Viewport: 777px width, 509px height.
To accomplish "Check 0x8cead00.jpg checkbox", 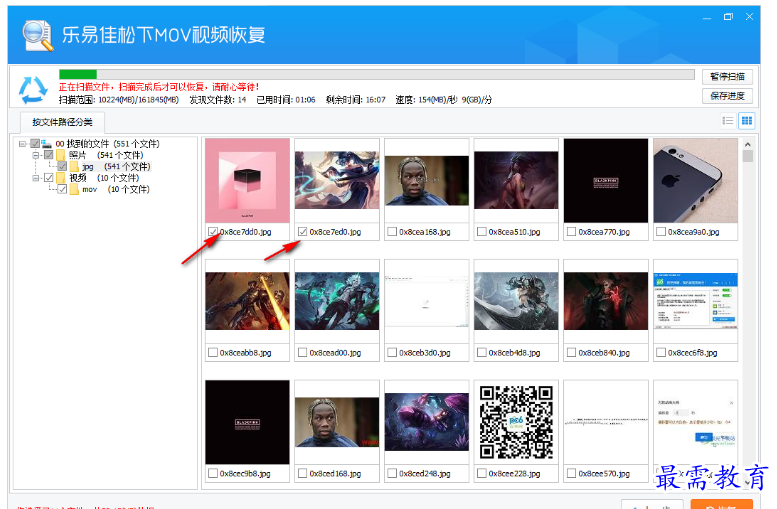I will click(x=302, y=352).
